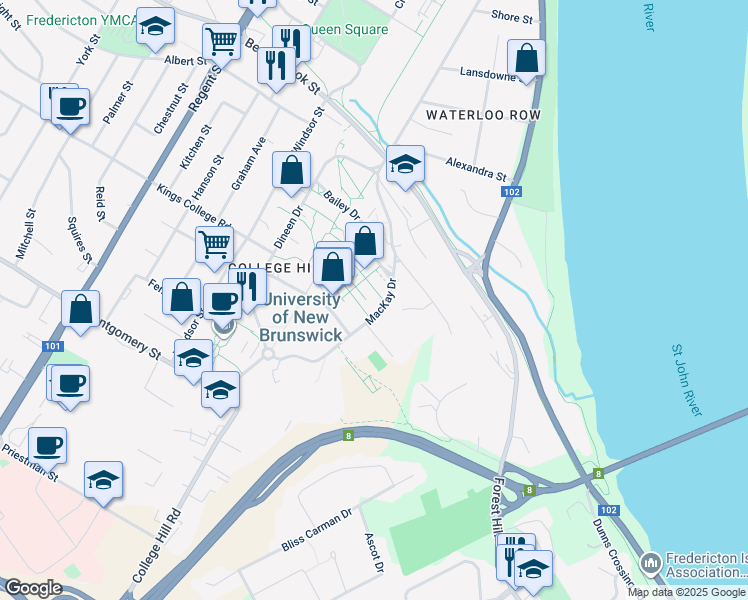This screenshot has width=748, height=600.
Task: Click the Ascot Dr street label
Action: (374, 553)
